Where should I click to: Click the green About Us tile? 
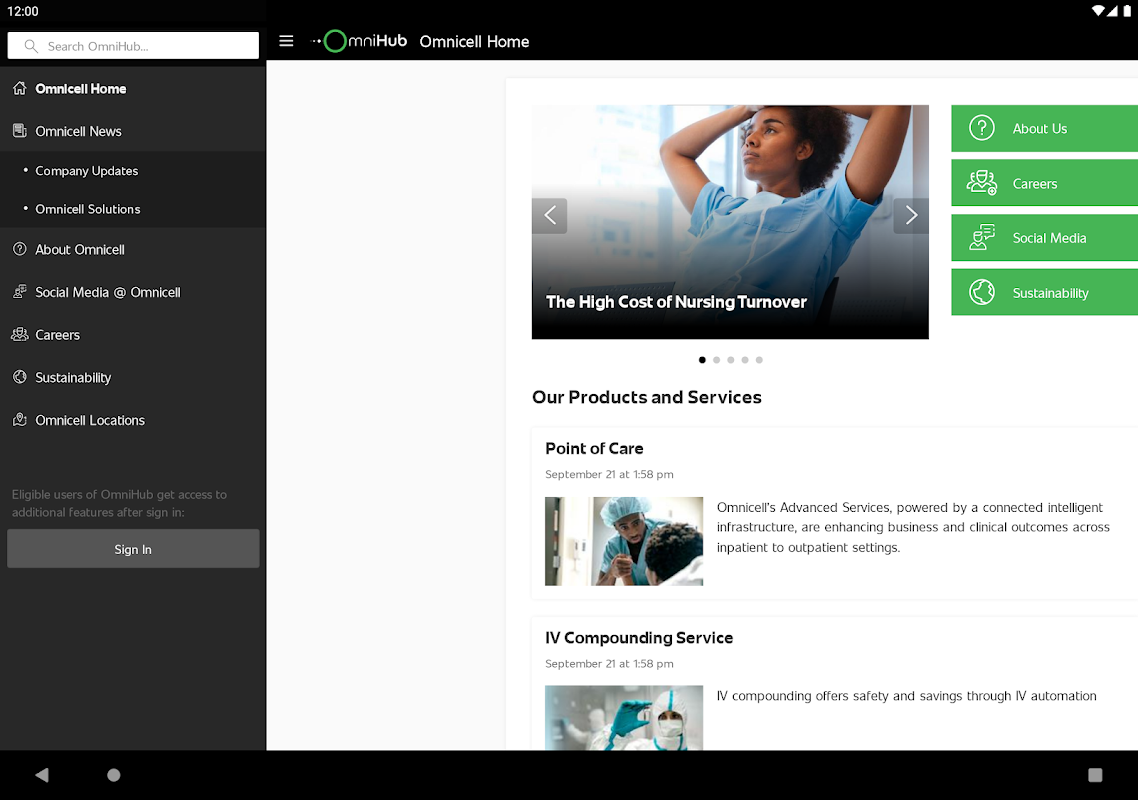[x=1044, y=128]
